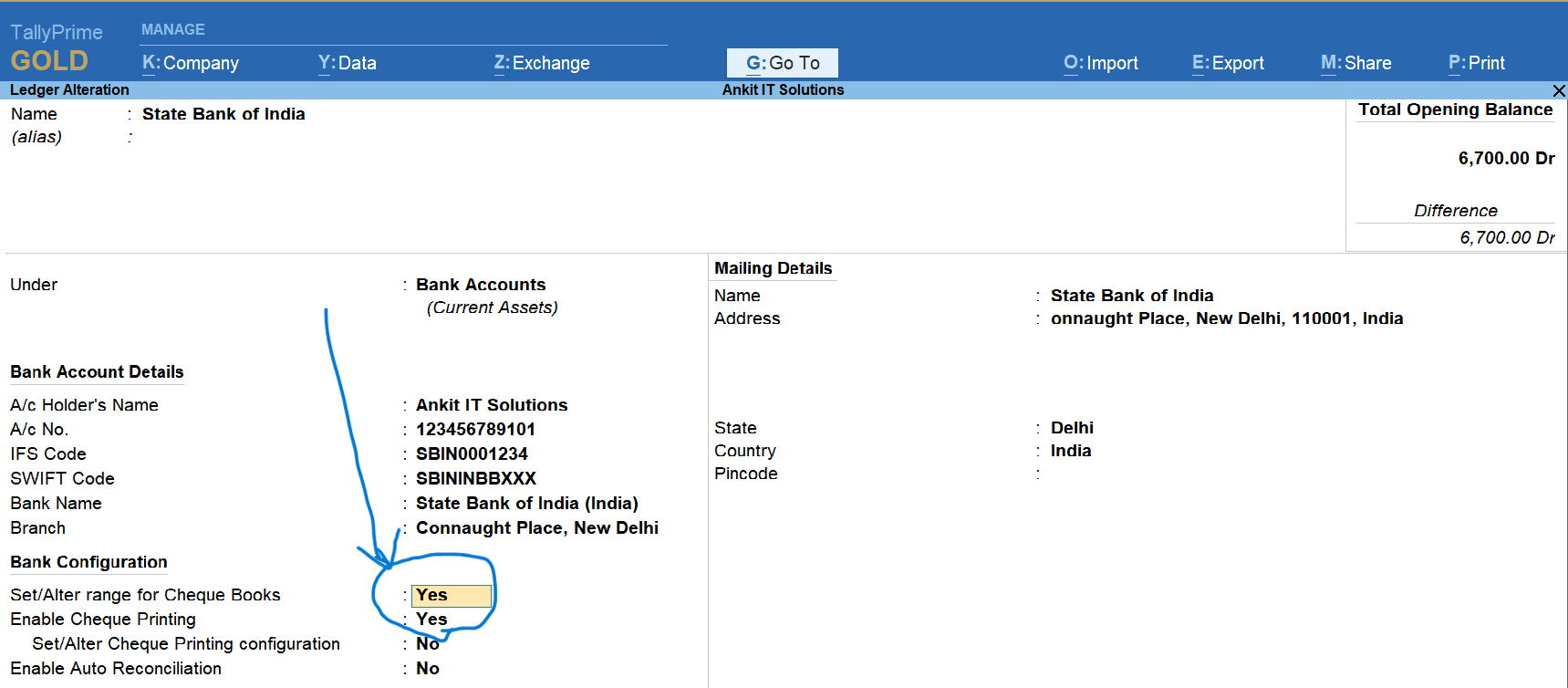Click the Set/Alter range for Cheque Books label
Image resolution: width=1568 pixels, height=688 pixels.
point(145,595)
